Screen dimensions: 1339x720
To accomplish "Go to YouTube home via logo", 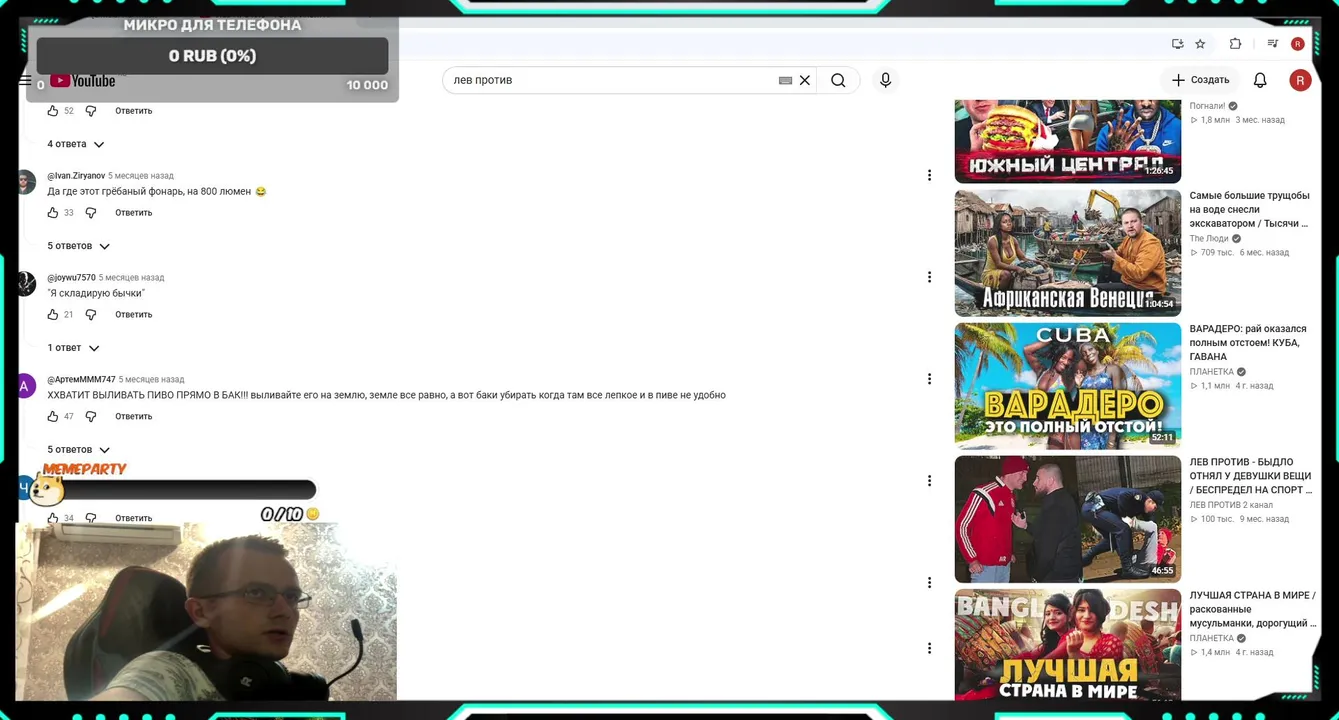I will pos(83,81).
